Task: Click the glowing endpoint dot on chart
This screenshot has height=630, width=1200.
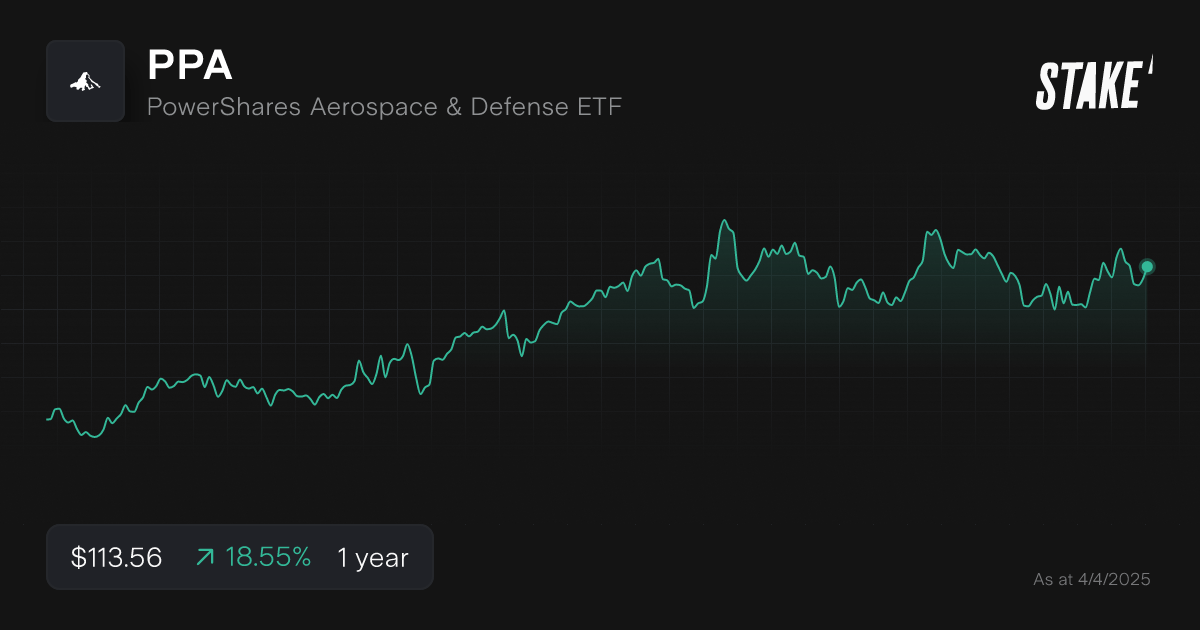Action: point(1146,266)
